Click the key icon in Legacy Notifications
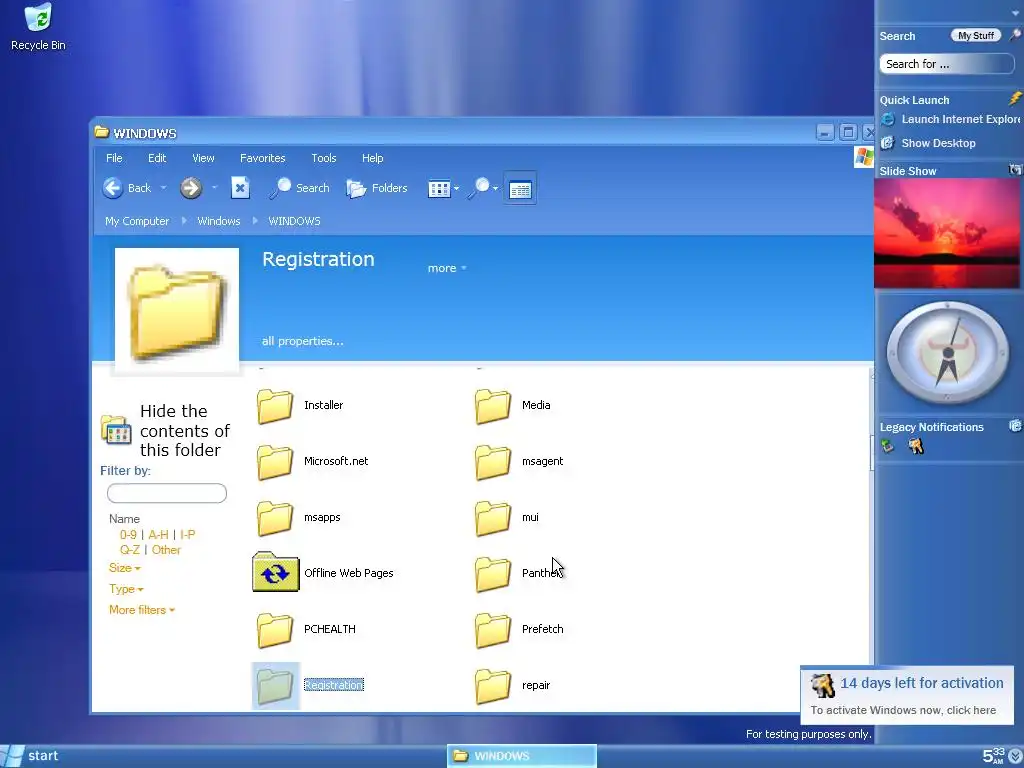The height and width of the screenshot is (768, 1024). click(x=916, y=446)
